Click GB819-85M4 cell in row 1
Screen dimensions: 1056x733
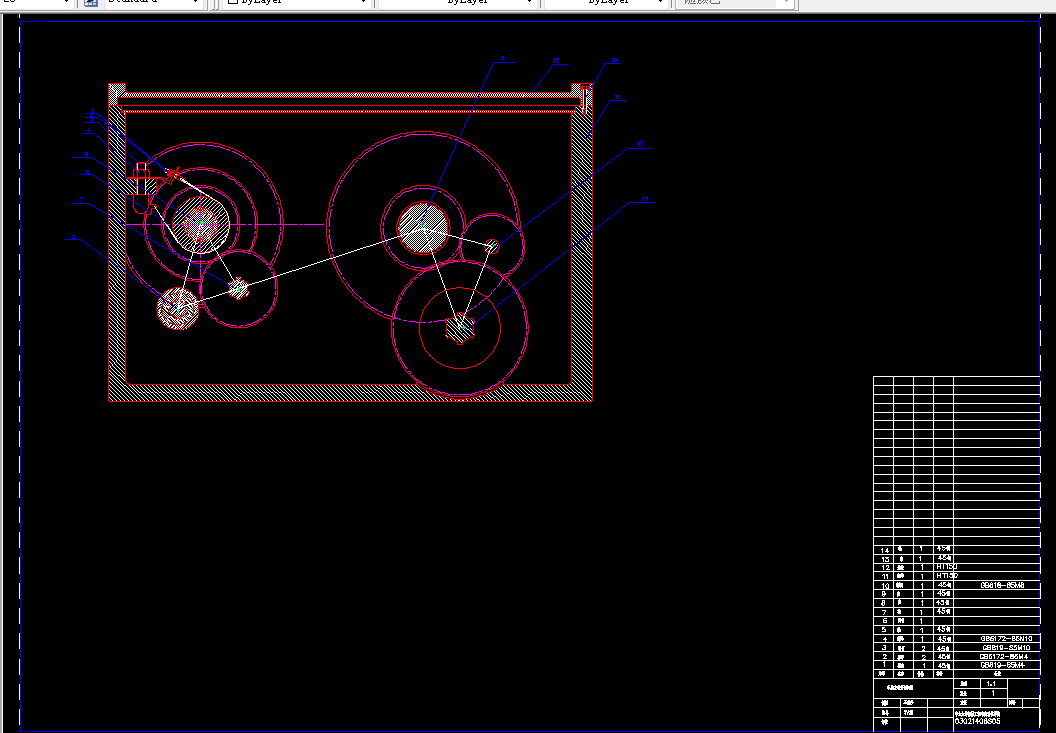pos(1002,665)
